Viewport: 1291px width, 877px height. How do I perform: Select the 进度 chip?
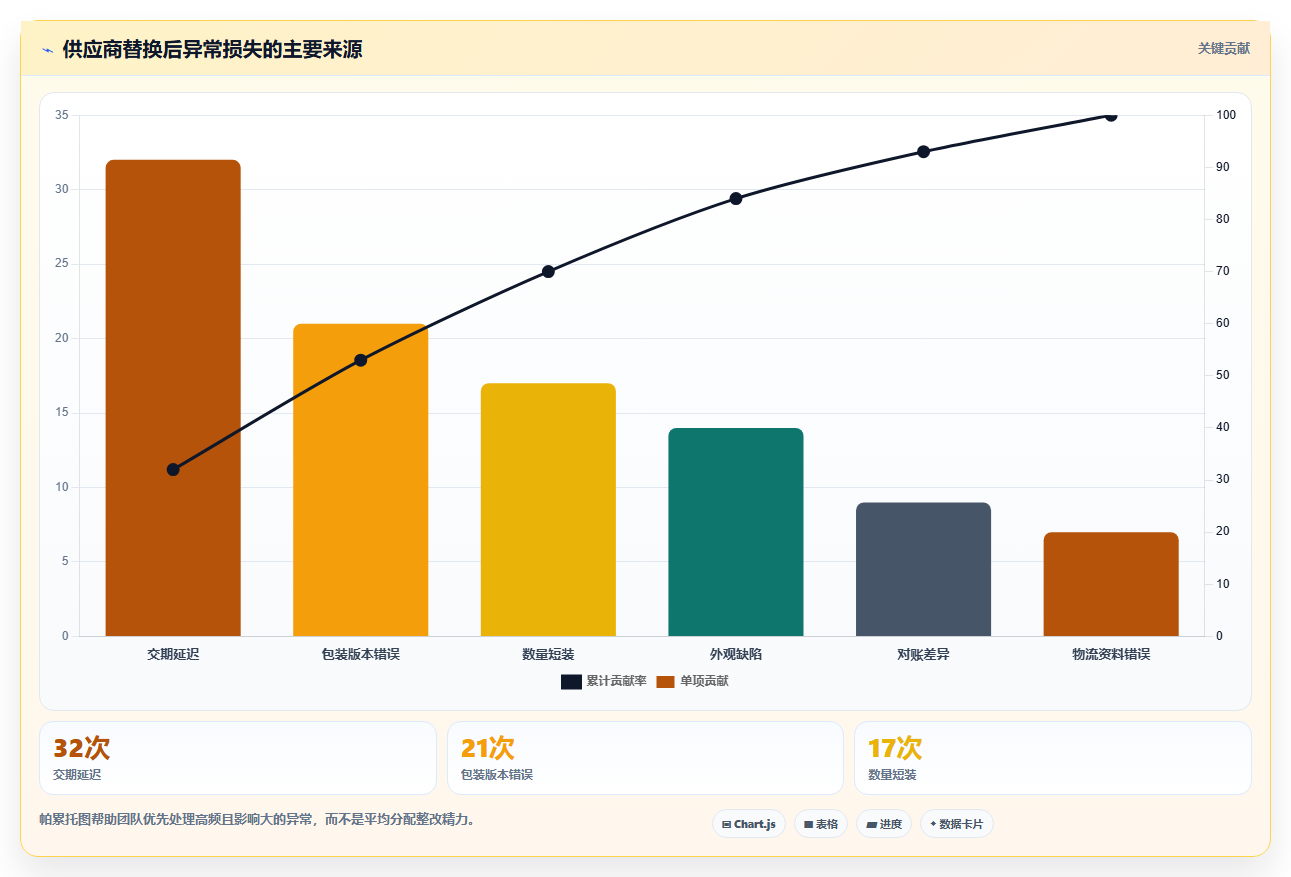[884, 824]
